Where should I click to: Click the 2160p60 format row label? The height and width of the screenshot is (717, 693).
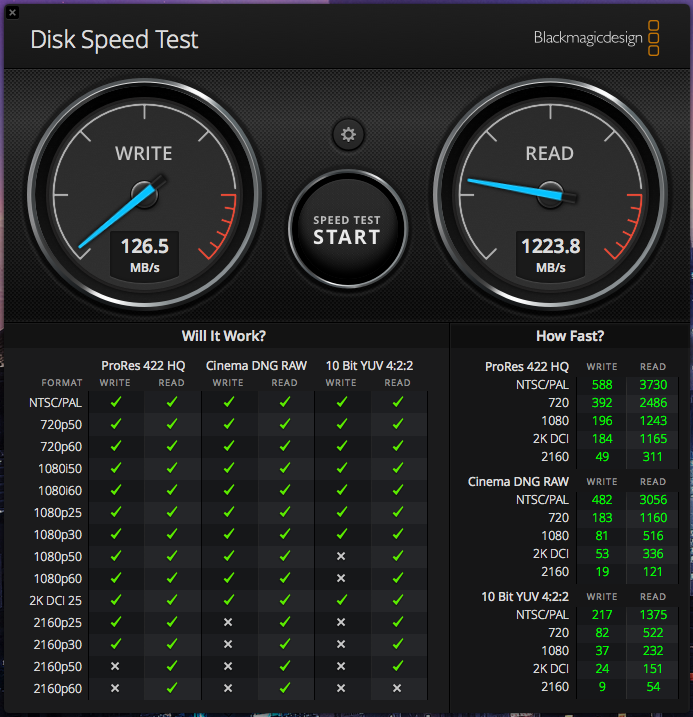pyautogui.click(x=58, y=689)
